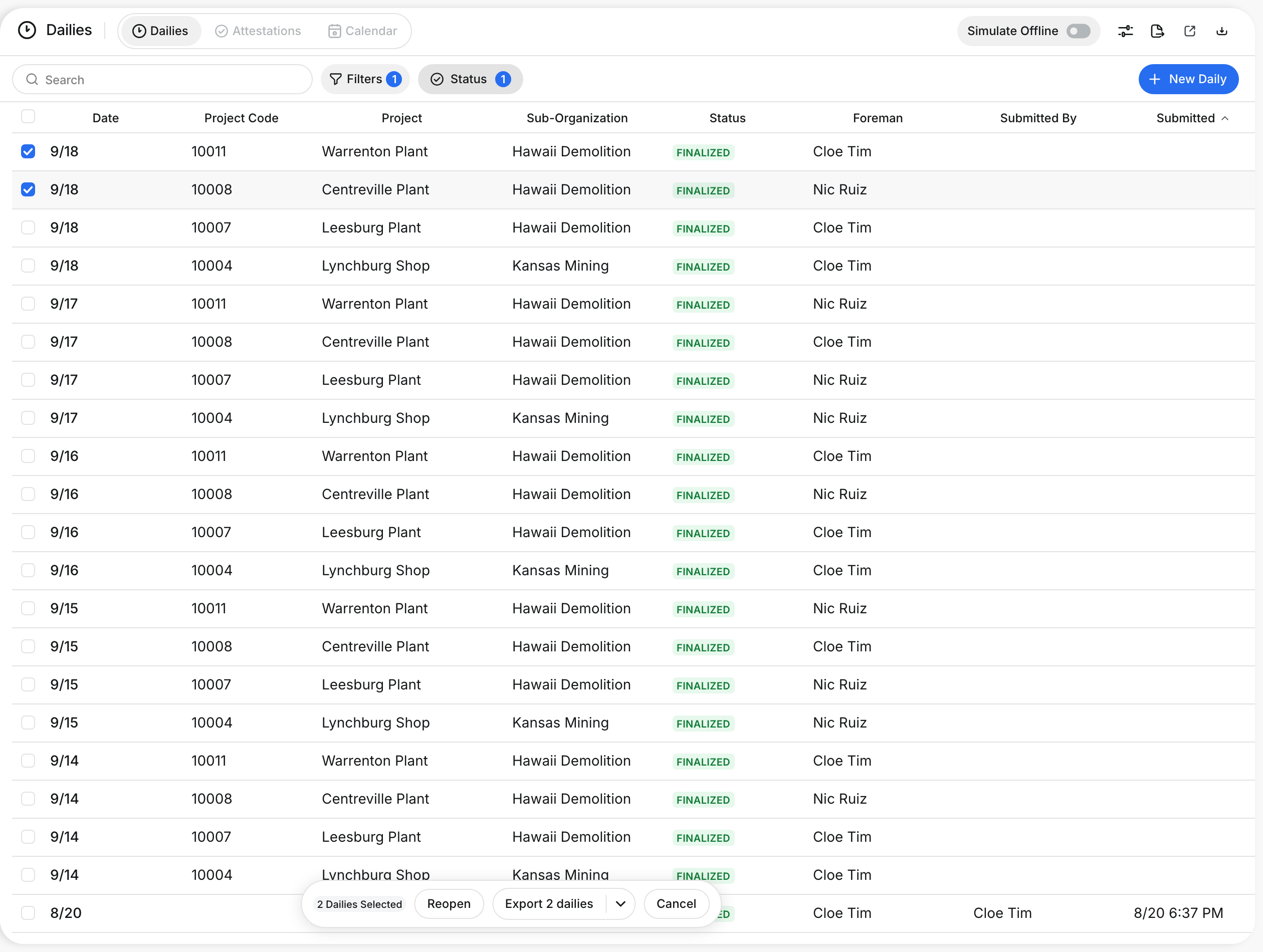Check the 8/20 row checkbox

tap(28, 912)
